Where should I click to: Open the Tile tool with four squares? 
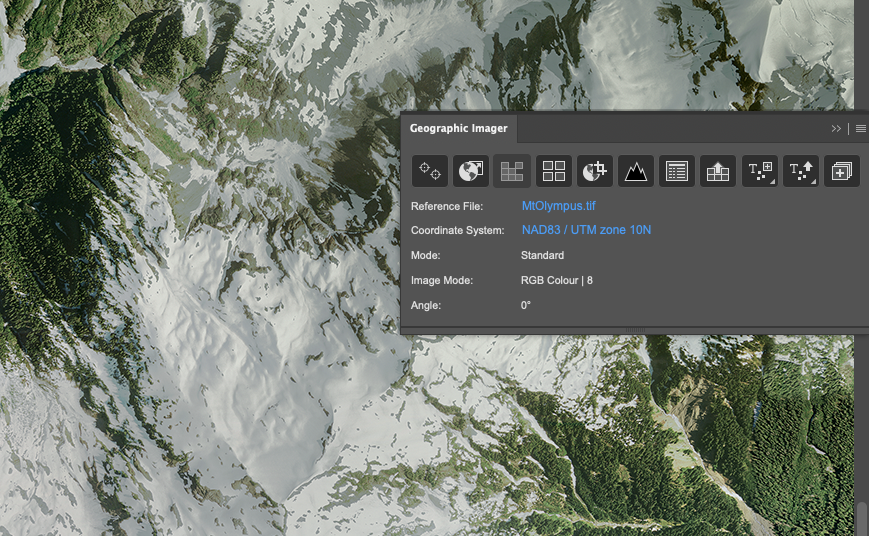[553, 171]
